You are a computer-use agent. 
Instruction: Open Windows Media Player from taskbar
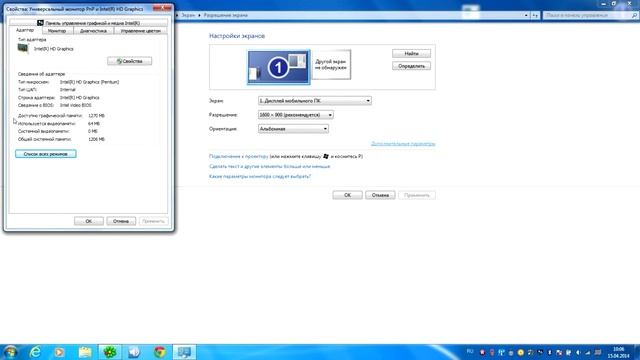pyautogui.click(x=60, y=352)
